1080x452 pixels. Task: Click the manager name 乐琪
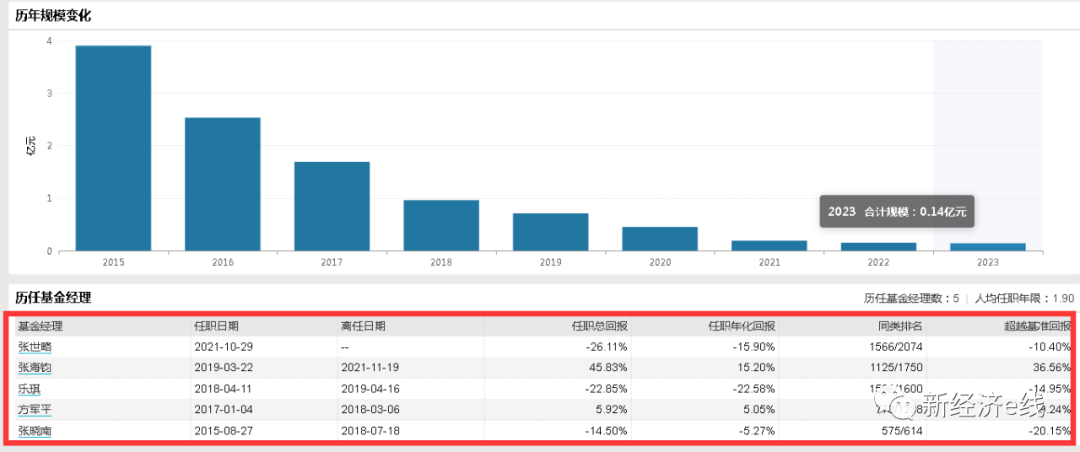pos(29,388)
